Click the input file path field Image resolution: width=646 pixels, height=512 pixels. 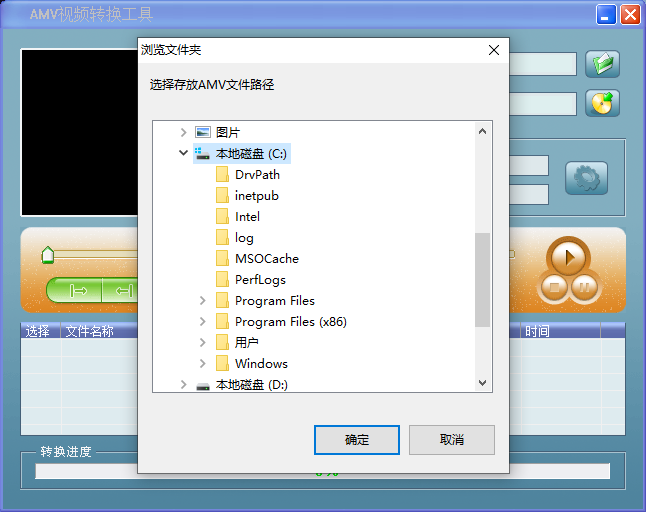(543, 64)
